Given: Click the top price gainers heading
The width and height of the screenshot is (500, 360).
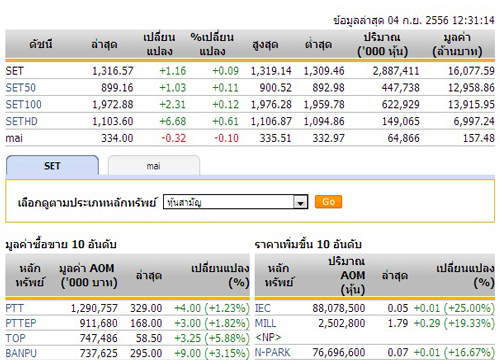Looking at the screenshot, I should tap(308, 244).
